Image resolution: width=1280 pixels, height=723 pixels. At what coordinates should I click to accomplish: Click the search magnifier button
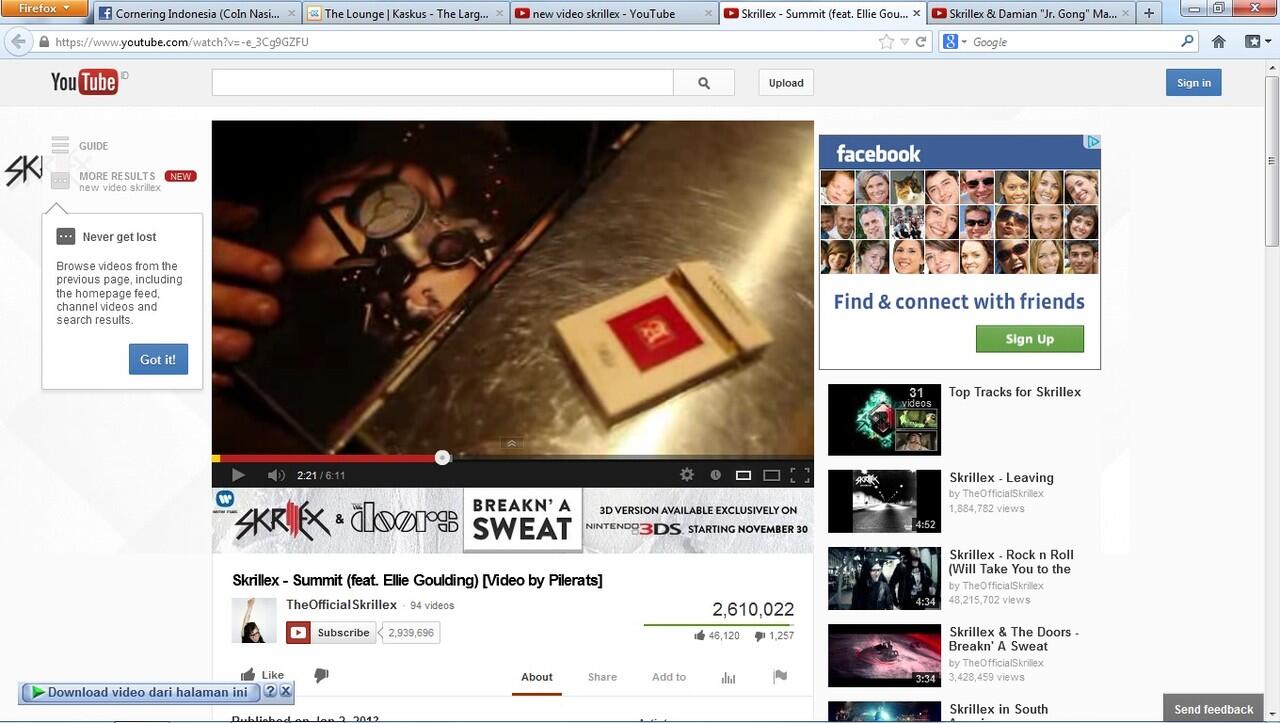[x=704, y=83]
